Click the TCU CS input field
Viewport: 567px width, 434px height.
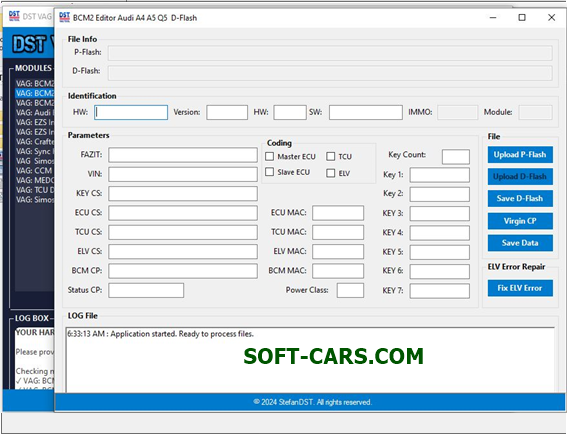click(183, 232)
